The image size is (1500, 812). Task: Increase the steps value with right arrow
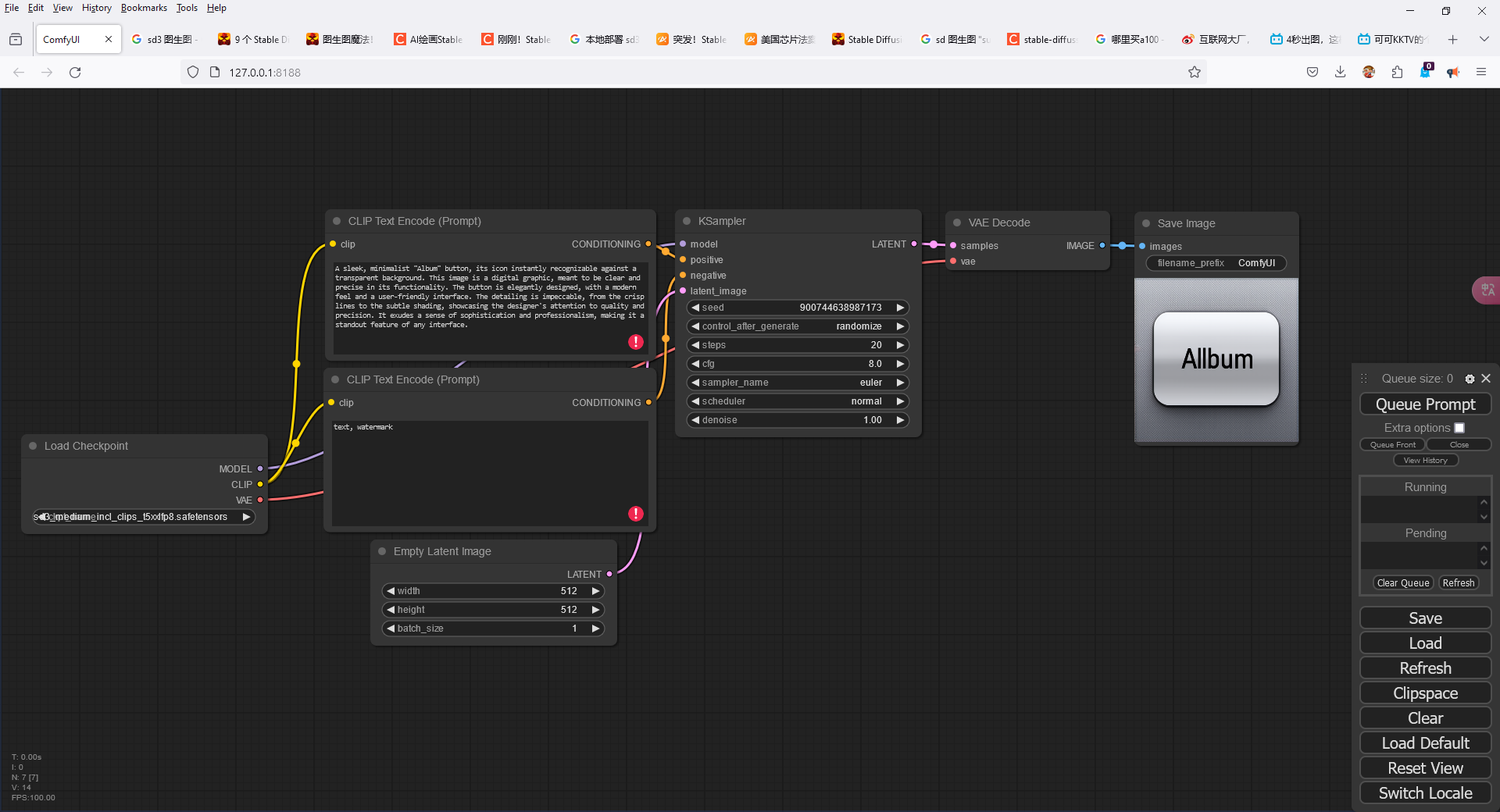tap(900, 345)
